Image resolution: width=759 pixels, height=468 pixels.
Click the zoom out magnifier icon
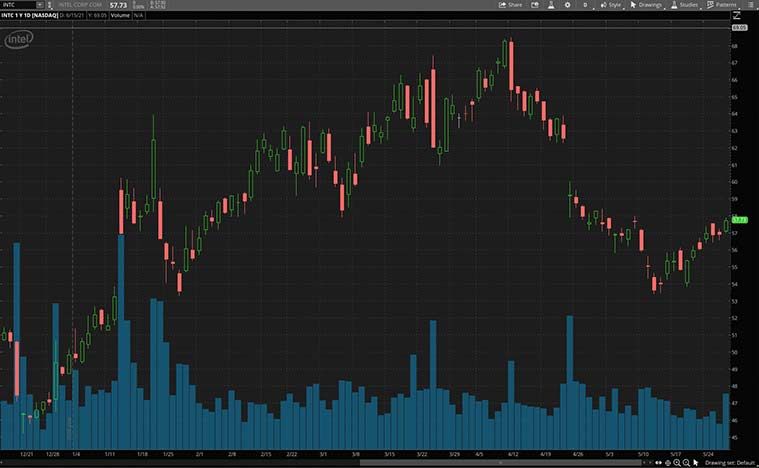[x=686, y=463]
